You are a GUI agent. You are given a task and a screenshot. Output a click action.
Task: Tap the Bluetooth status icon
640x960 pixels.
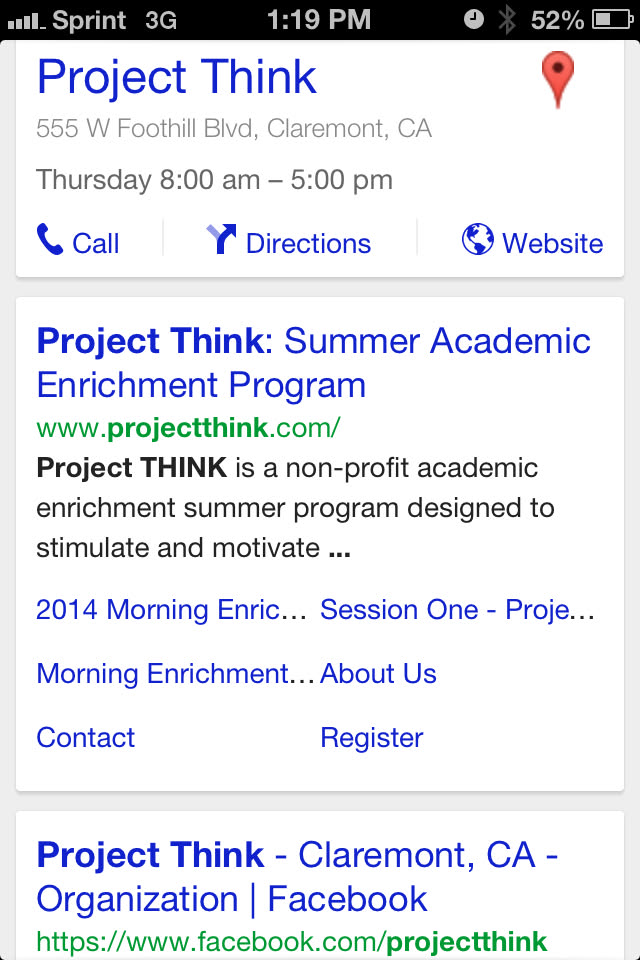pos(507,19)
